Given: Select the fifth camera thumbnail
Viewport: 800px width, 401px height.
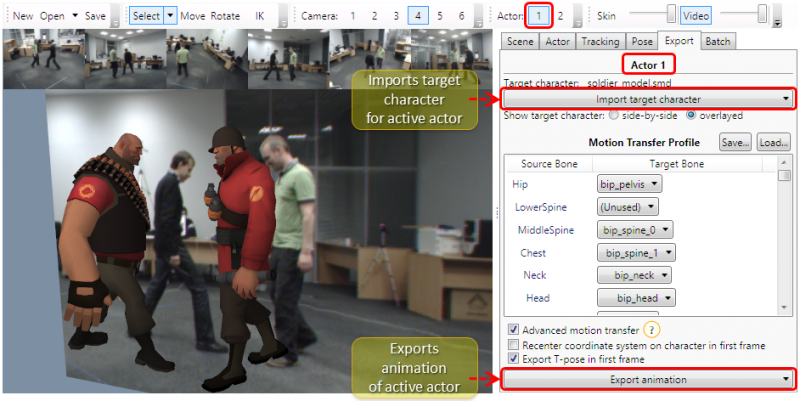Looking at the screenshot, I should pos(370,59).
